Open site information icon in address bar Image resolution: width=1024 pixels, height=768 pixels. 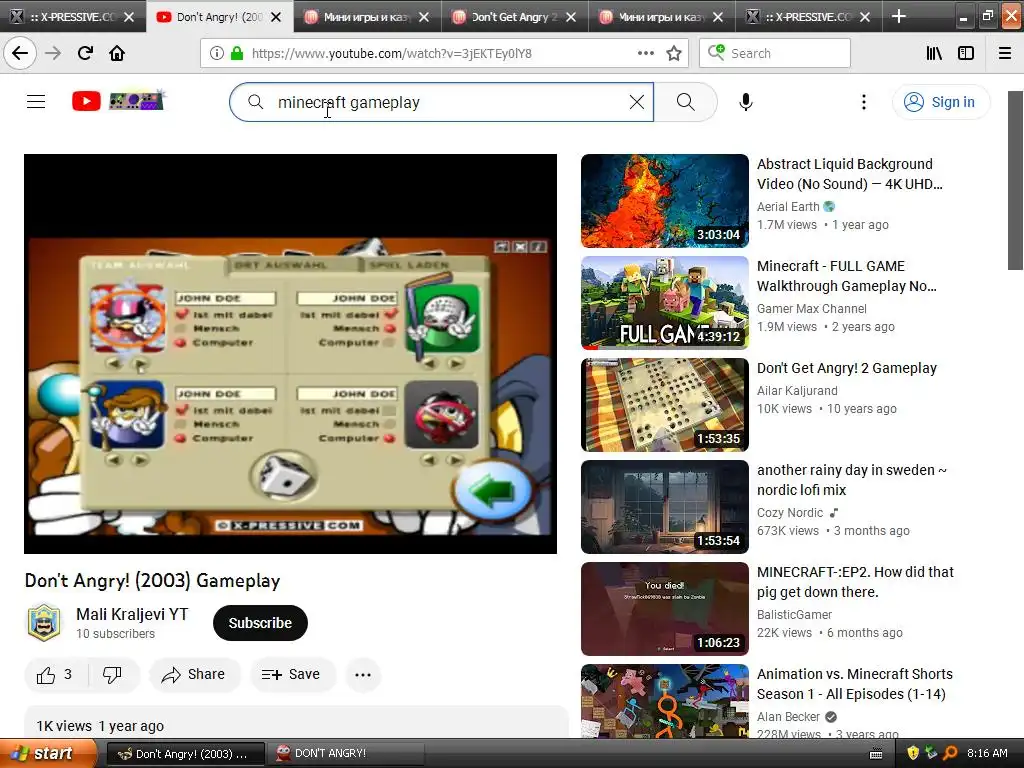click(x=216, y=54)
